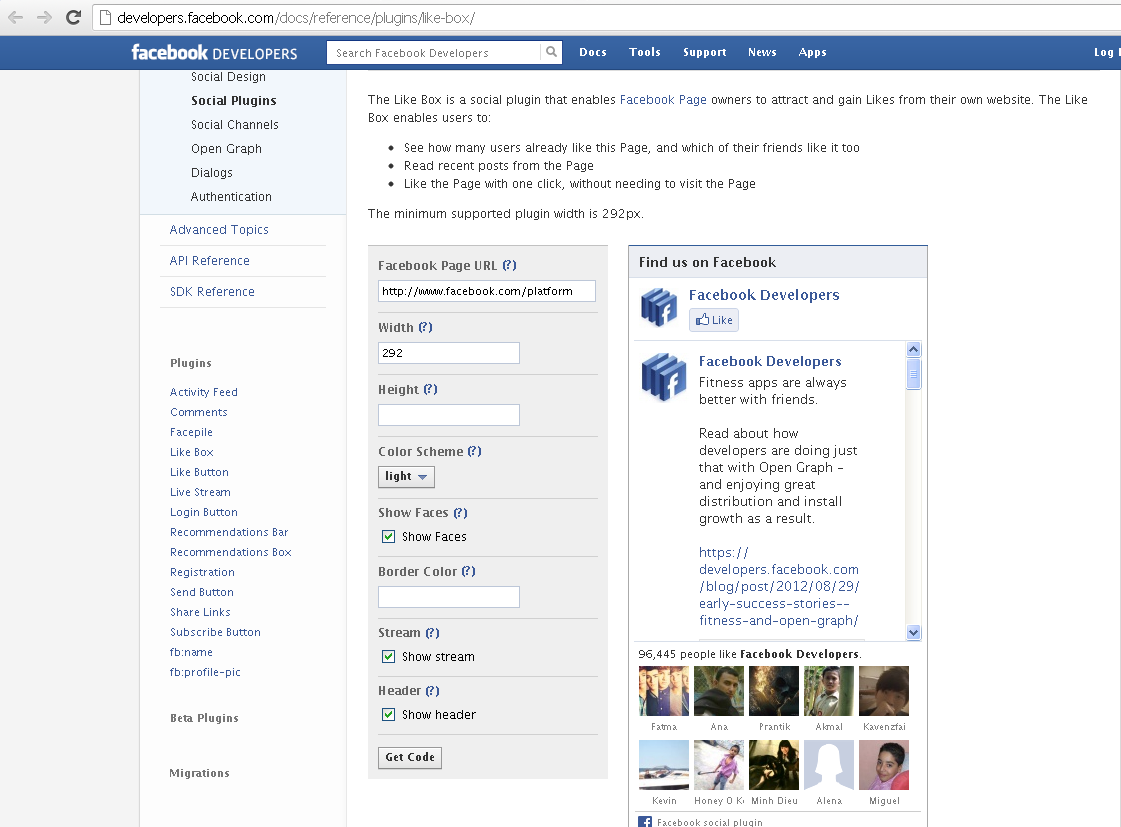The height and width of the screenshot is (827, 1121).
Task: Click the search magnifying glass icon
Action: 551,51
